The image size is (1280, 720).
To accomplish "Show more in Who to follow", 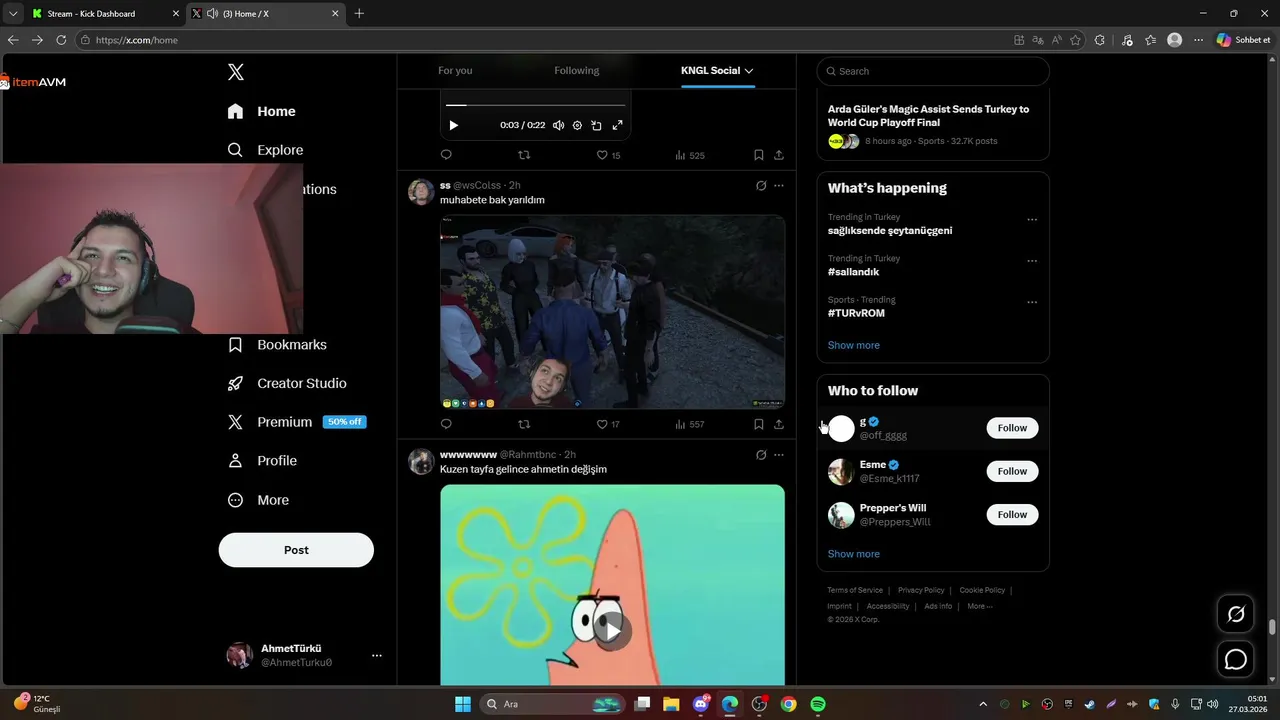I will (x=854, y=554).
